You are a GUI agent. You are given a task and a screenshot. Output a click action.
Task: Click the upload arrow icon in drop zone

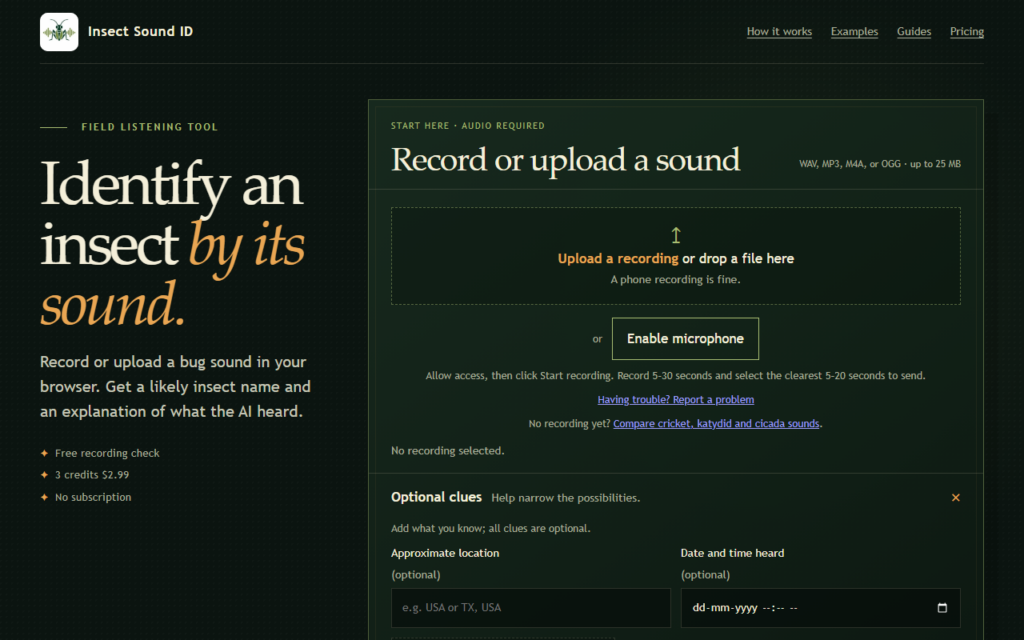click(676, 235)
